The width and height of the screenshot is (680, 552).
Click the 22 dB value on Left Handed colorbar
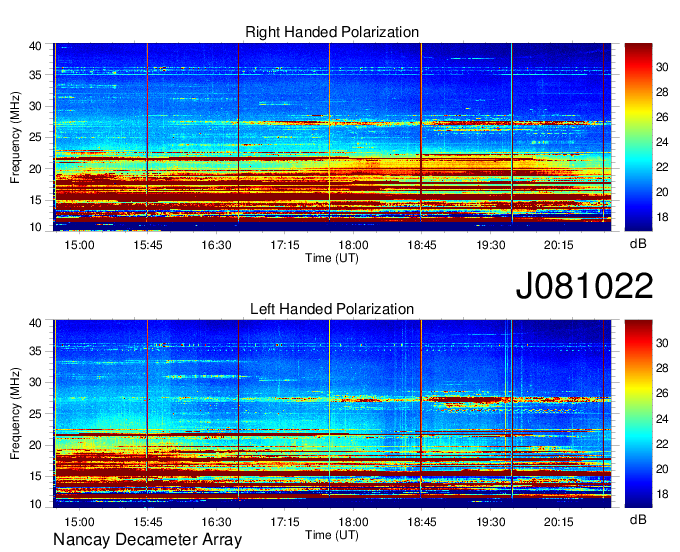(662, 444)
